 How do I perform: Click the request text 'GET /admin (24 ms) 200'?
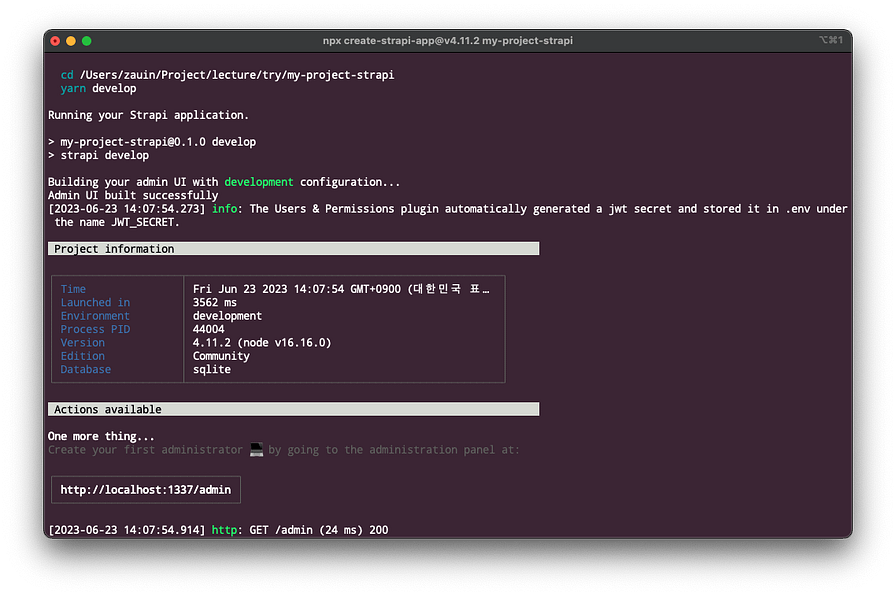click(x=319, y=530)
